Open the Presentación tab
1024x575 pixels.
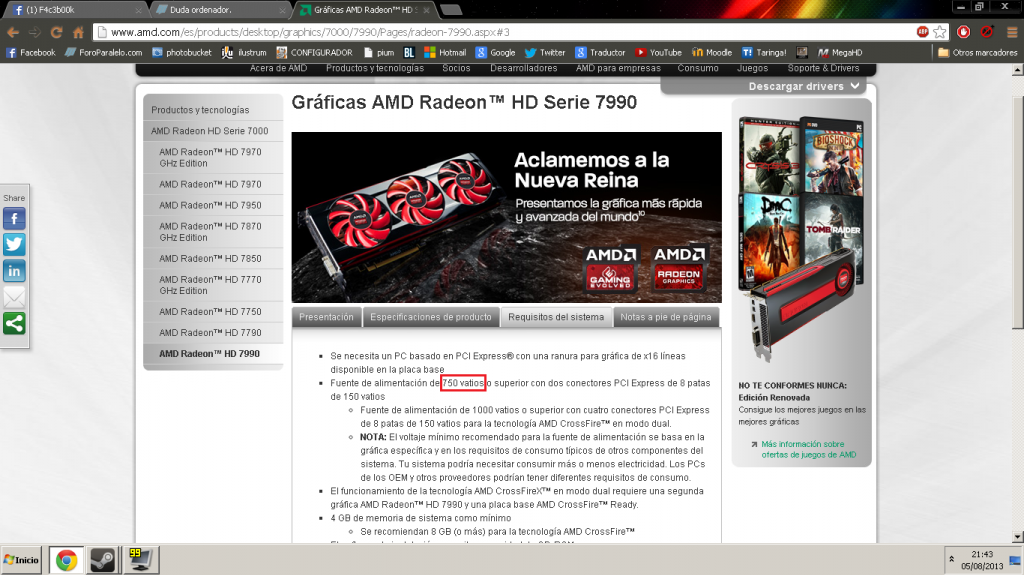326,317
